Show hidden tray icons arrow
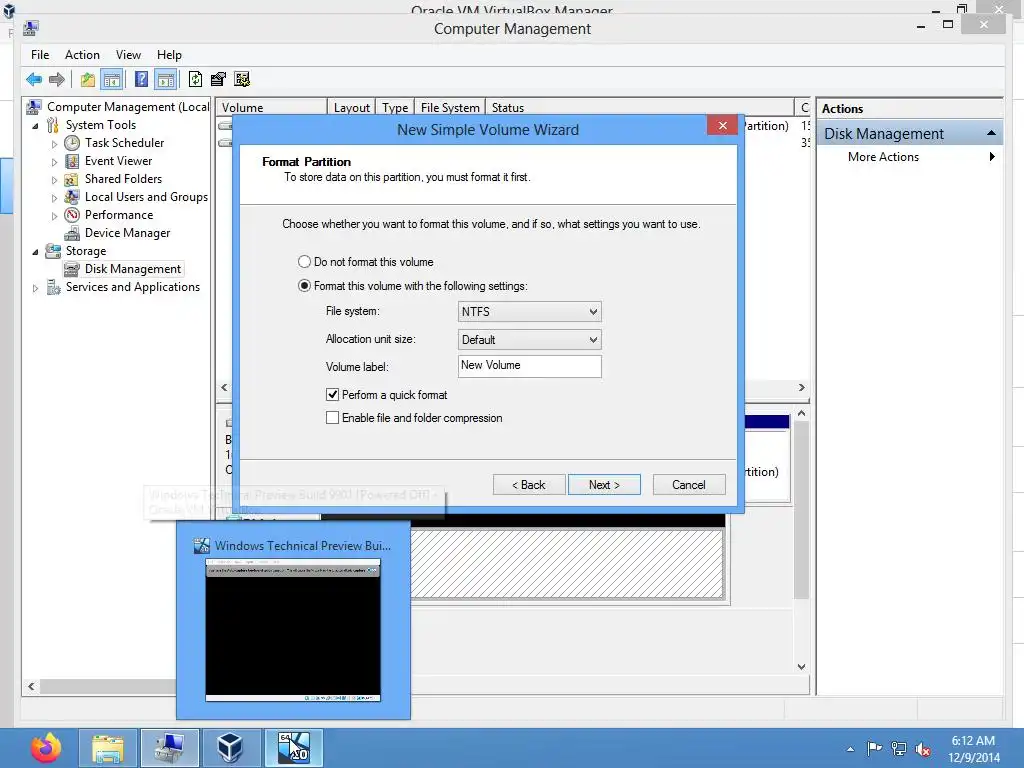 [x=850, y=749]
